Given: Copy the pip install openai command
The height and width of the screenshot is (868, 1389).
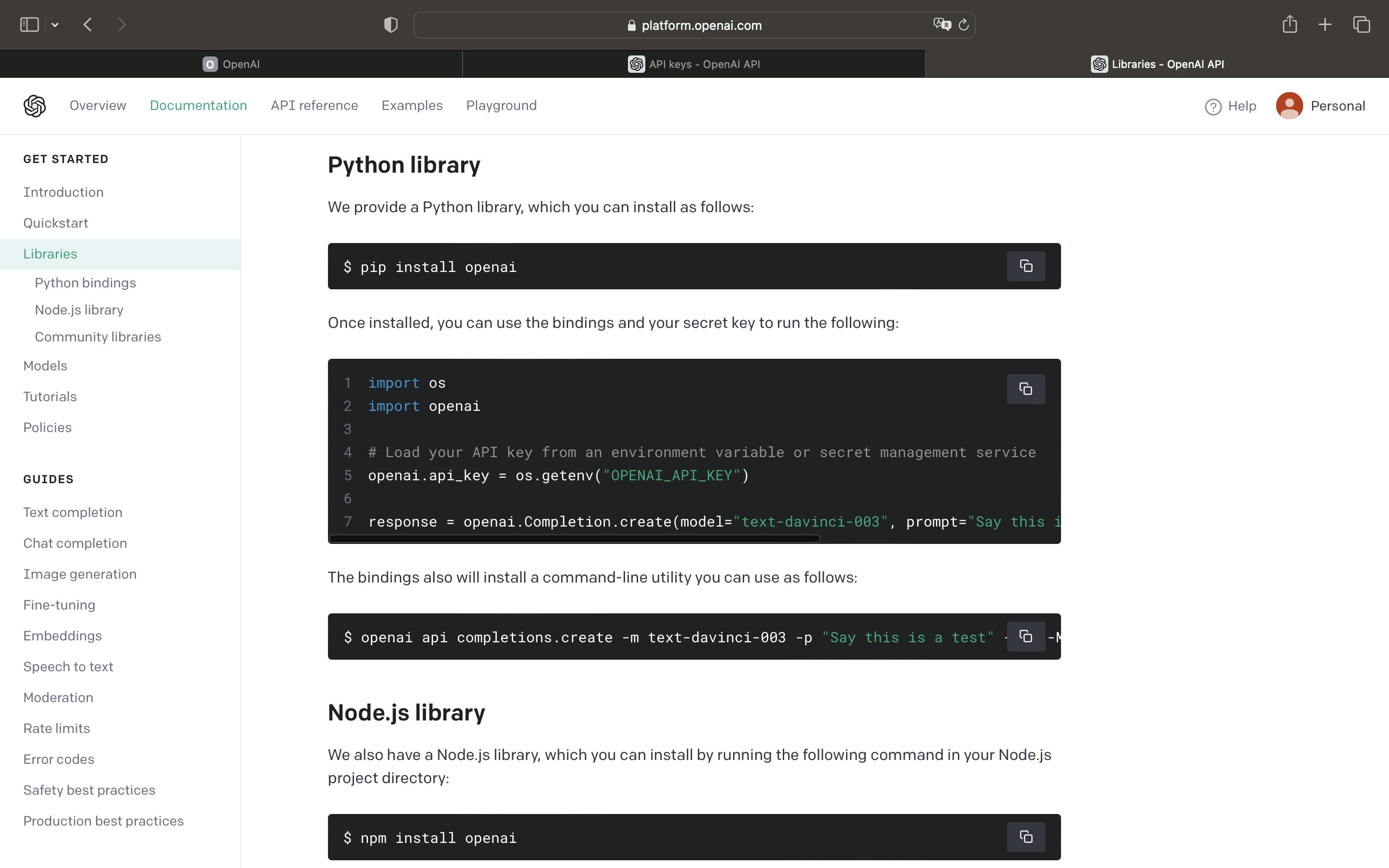Looking at the screenshot, I should click(1026, 266).
